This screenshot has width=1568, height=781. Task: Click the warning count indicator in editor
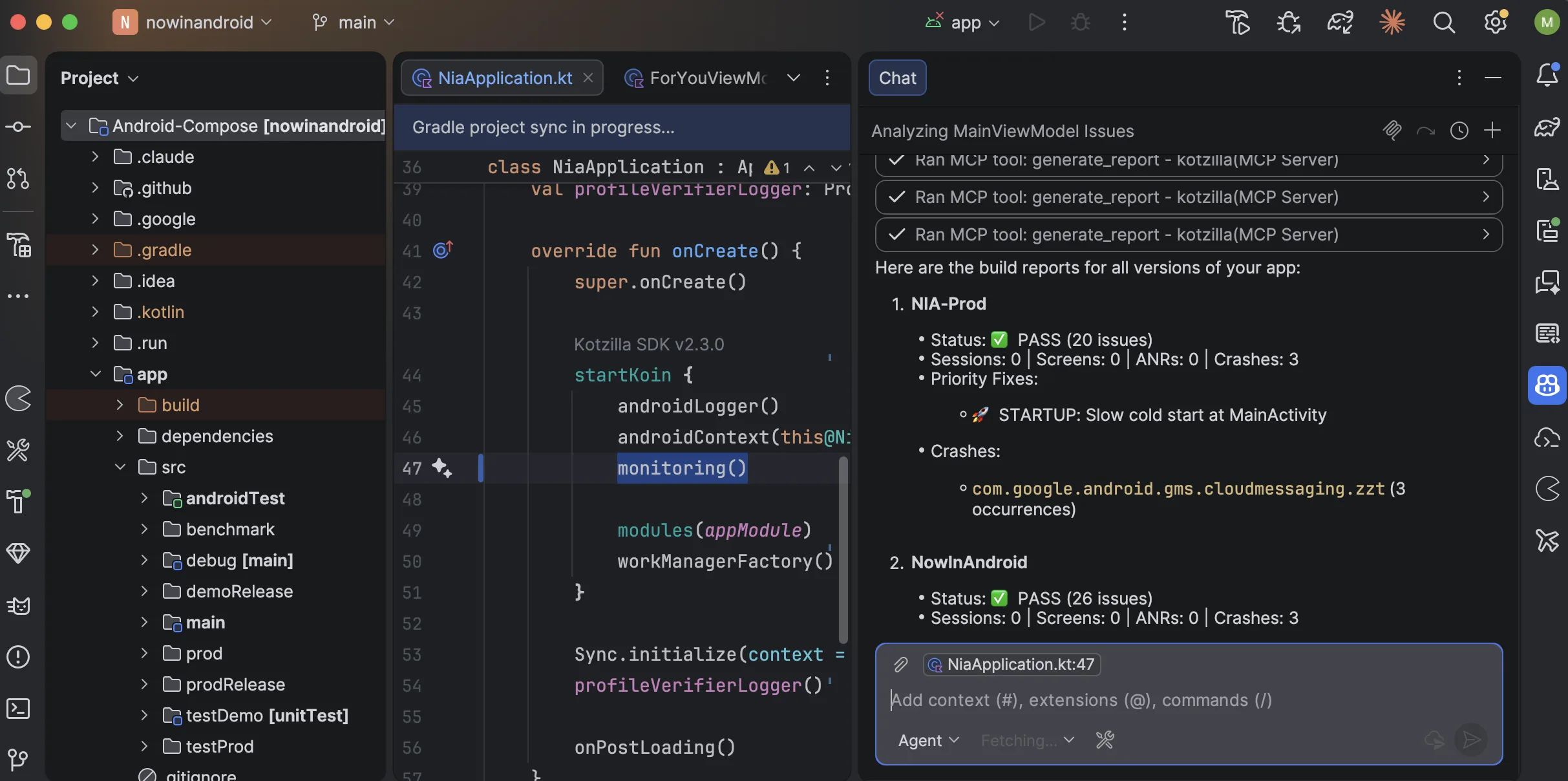tap(778, 168)
